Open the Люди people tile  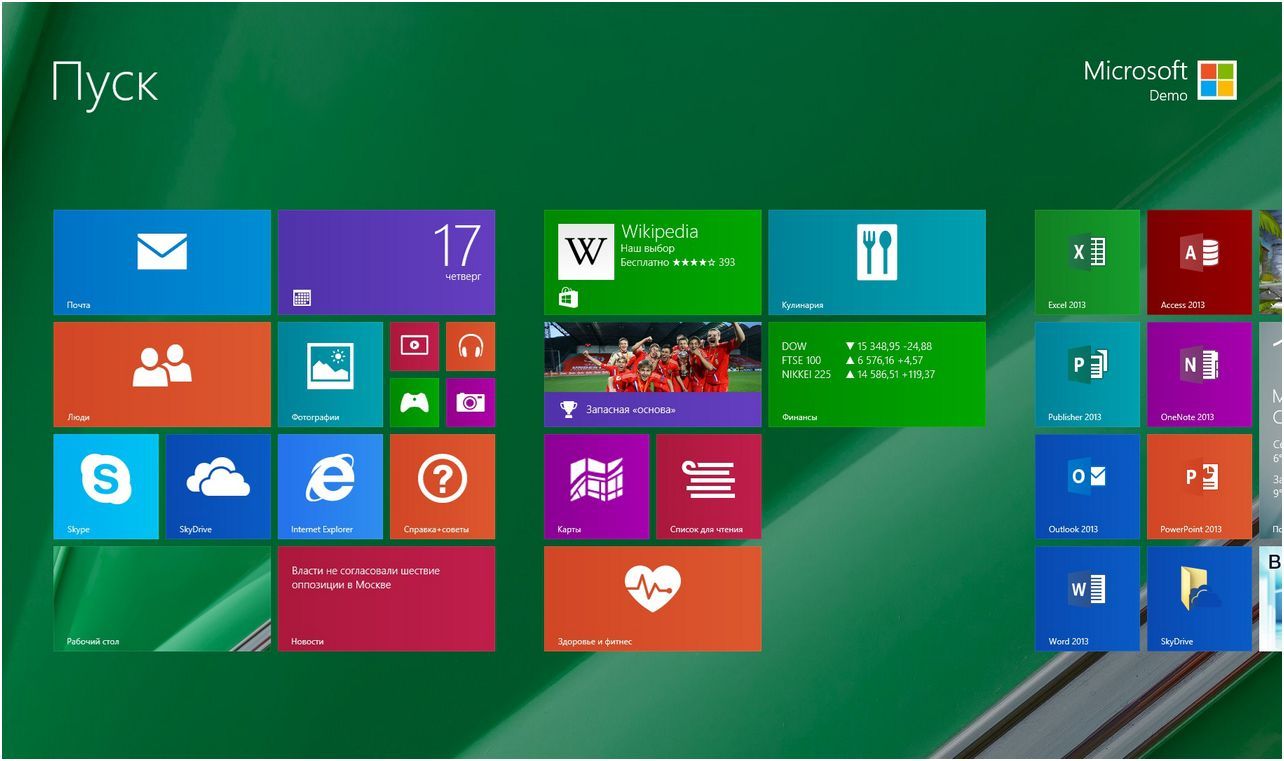160,373
